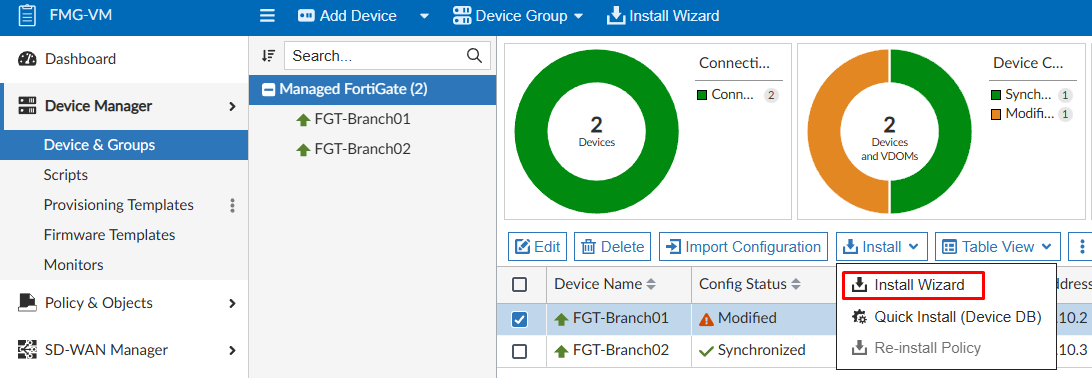Click the Add Device icon
Screen dimensions: 1092x378
click(306, 15)
